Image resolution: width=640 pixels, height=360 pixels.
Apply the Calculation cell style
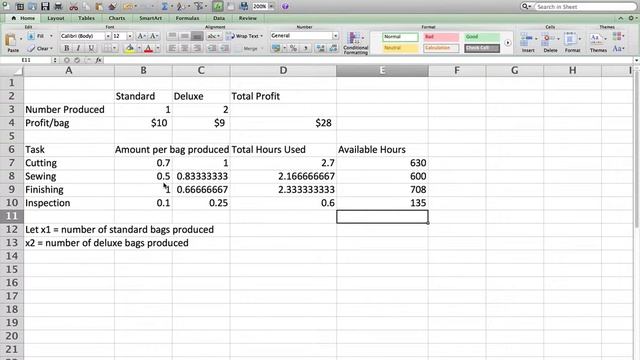(x=441, y=48)
